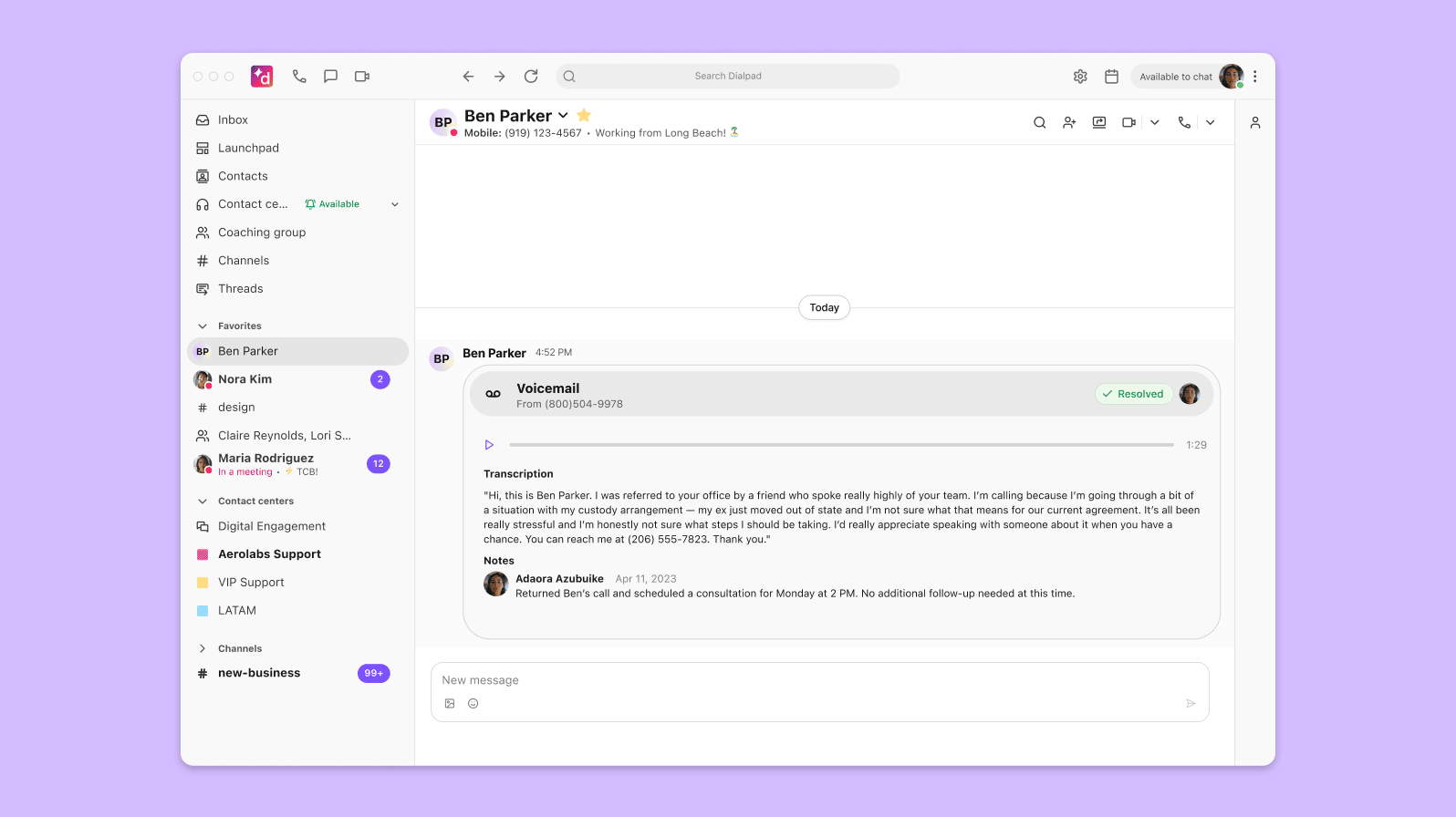Toggle the Resolved voicemail status
The width and height of the screenshot is (1456, 817).
(x=1133, y=394)
